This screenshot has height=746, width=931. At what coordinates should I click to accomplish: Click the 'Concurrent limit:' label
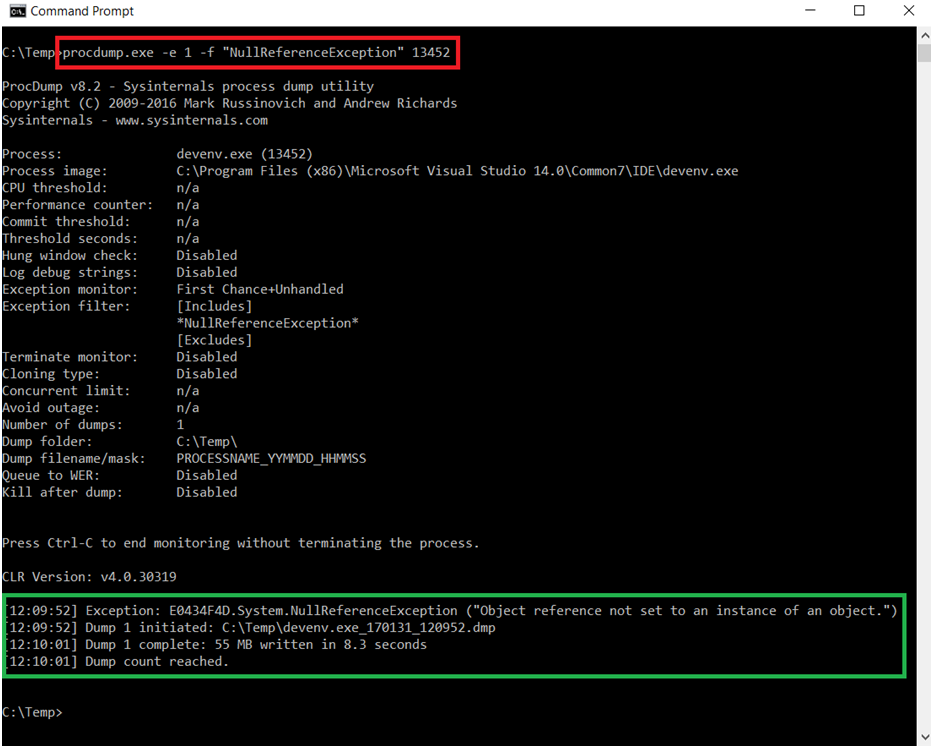pyautogui.click(x=66, y=391)
